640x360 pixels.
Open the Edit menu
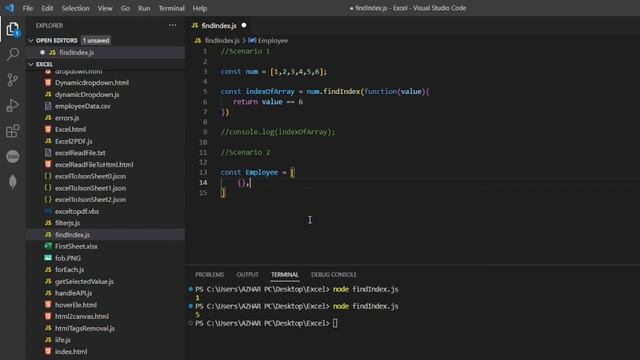pyautogui.click(x=47, y=8)
